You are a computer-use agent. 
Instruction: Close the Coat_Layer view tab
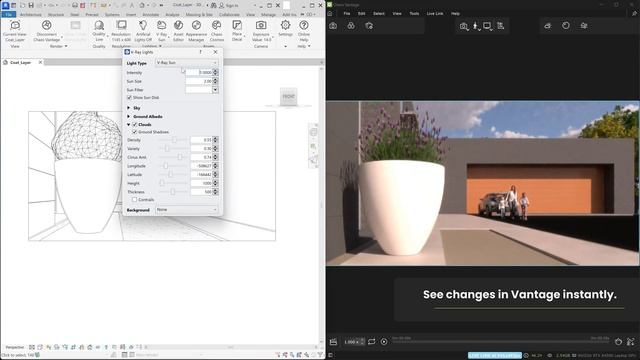point(40,62)
